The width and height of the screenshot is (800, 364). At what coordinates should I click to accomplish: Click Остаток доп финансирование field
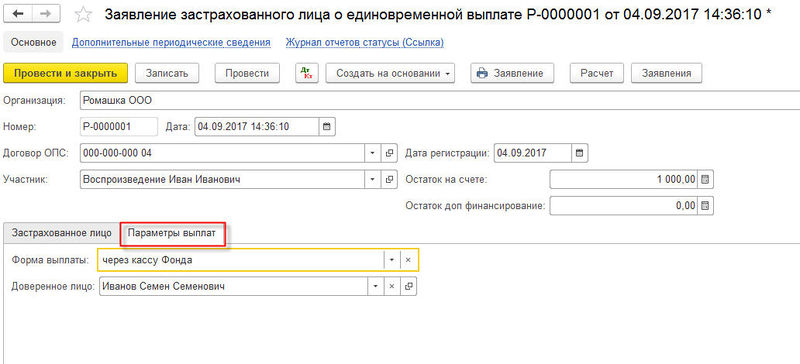click(624, 206)
